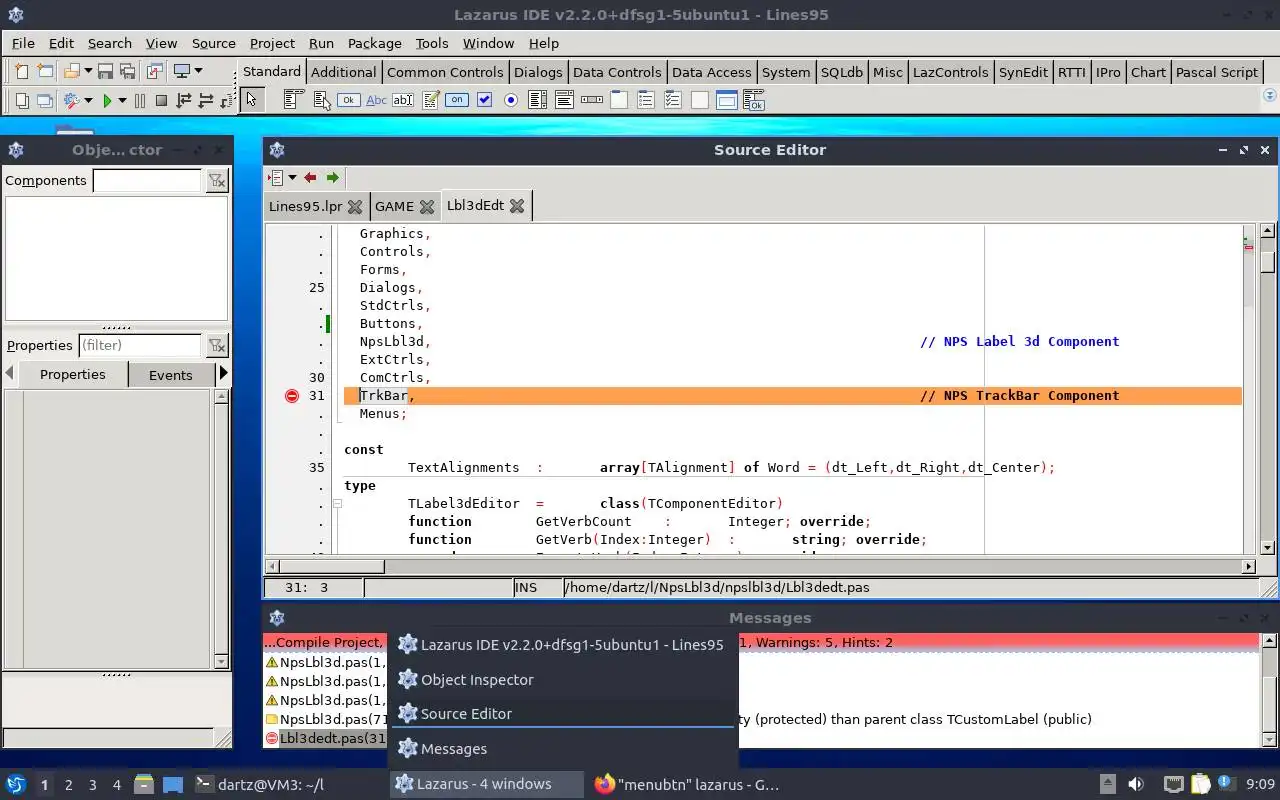Select the TEdit palette component
Image resolution: width=1280 pixels, height=800 pixels.
[x=403, y=99]
